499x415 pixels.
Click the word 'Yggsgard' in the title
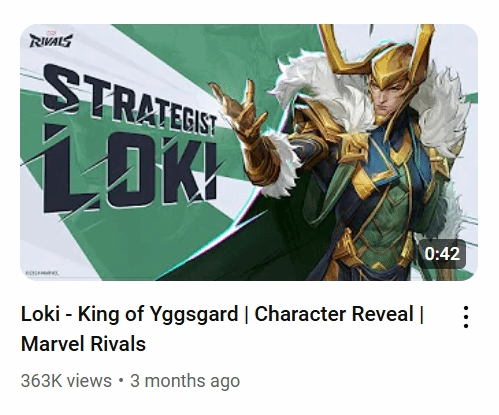click(x=194, y=315)
